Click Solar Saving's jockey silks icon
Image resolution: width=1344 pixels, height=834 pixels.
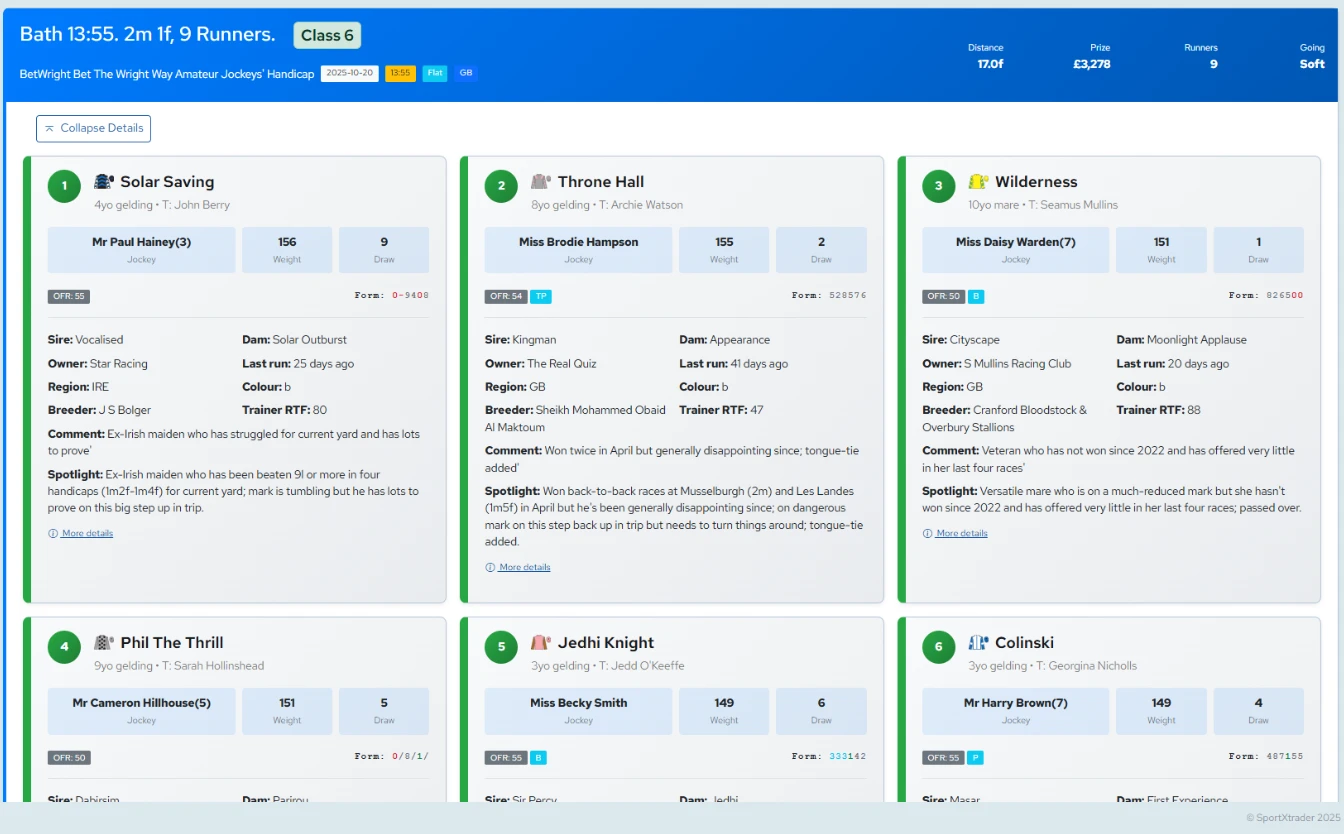click(104, 182)
